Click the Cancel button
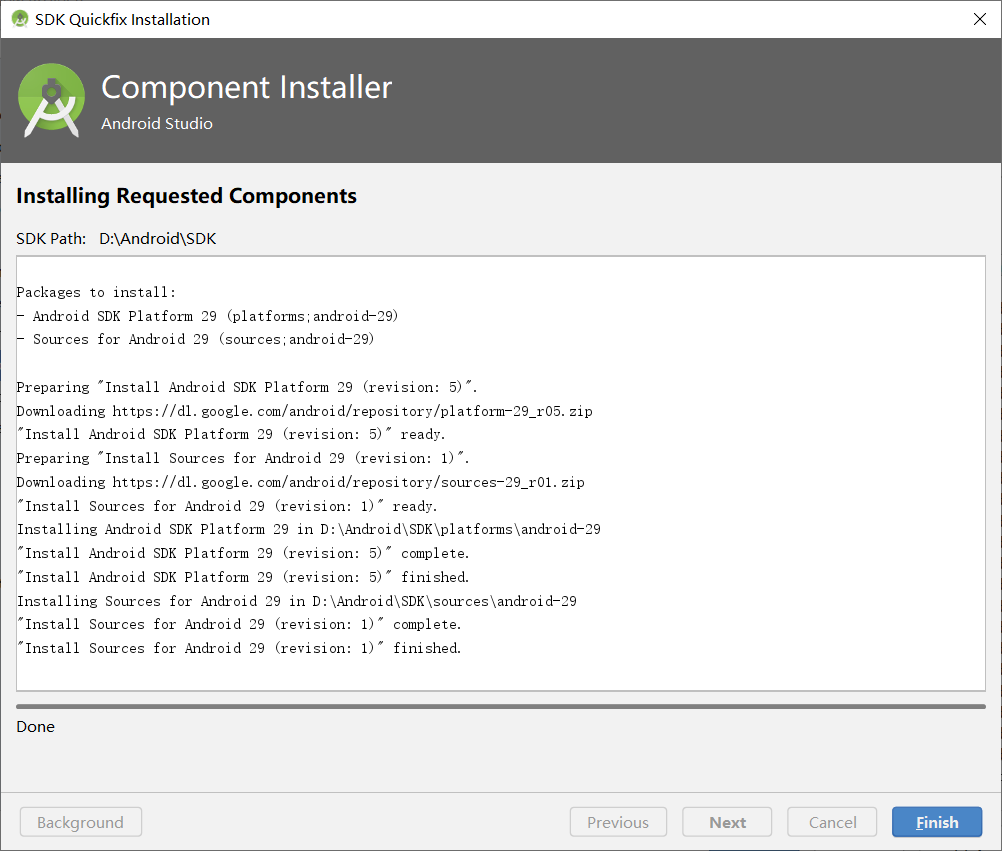 [x=832, y=822]
